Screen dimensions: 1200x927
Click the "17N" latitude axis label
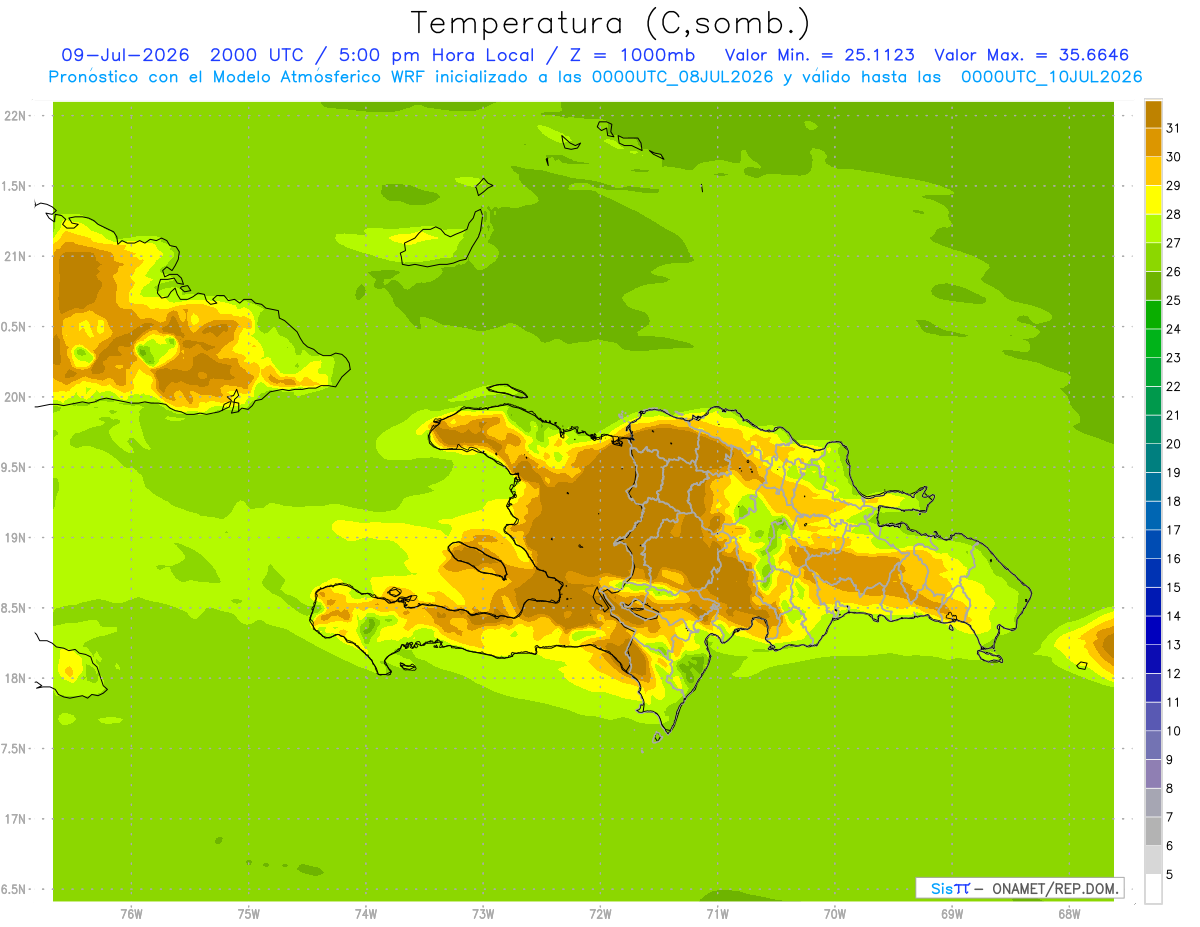click(x=16, y=819)
